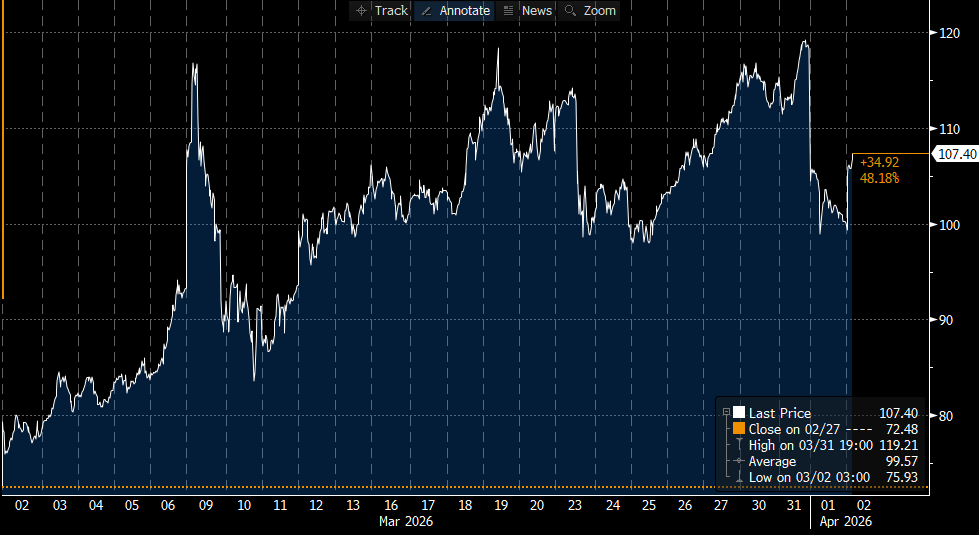This screenshot has width=979, height=535.
Task: Click the Mar 2026 axis label
Action: point(406,521)
